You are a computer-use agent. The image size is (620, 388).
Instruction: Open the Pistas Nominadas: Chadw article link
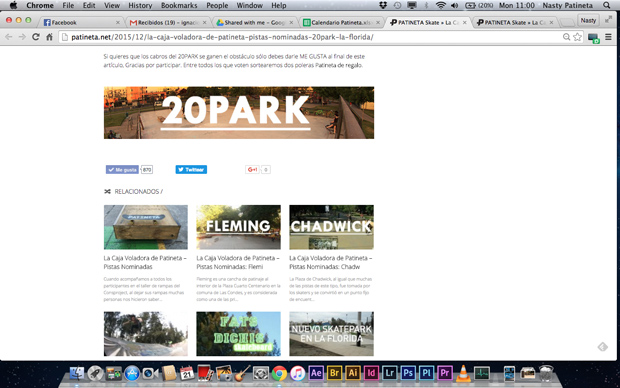[x=330, y=262]
